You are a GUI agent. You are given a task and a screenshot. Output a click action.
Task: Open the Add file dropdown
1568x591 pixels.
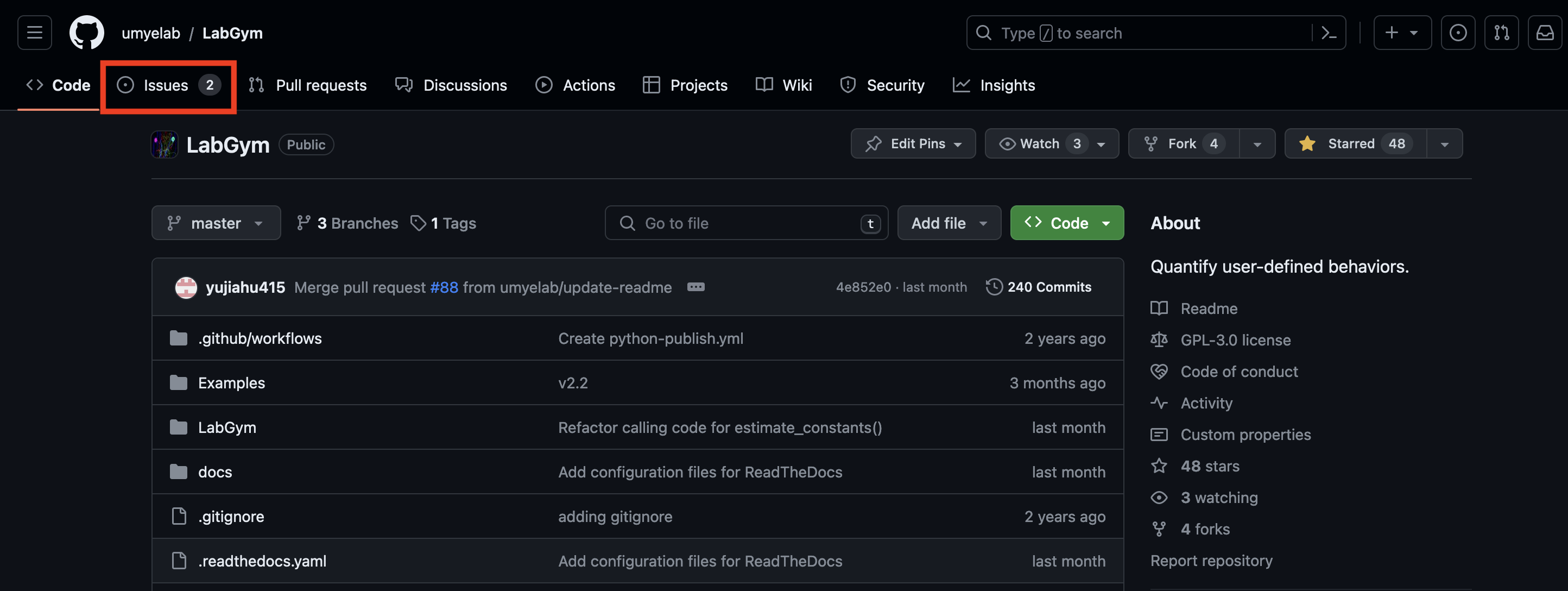coord(949,223)
